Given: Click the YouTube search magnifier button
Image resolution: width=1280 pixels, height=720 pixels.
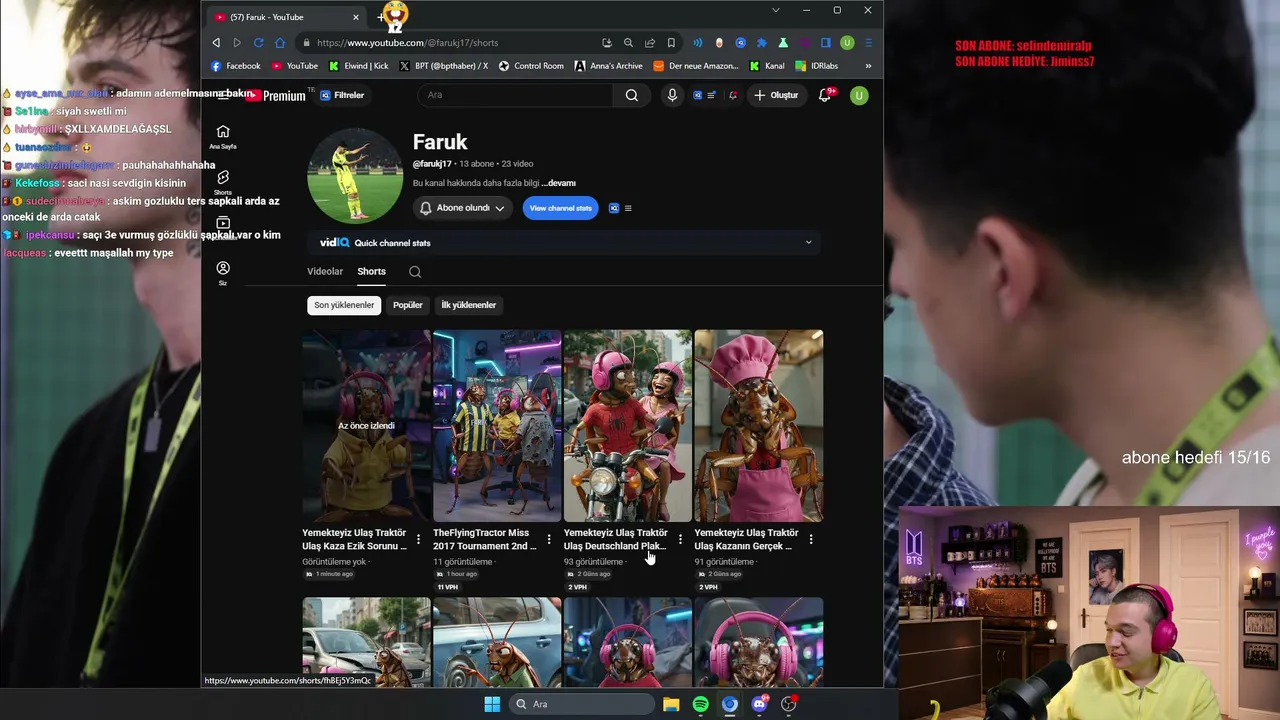Looking at the screenshot, I should click(632, 95).
